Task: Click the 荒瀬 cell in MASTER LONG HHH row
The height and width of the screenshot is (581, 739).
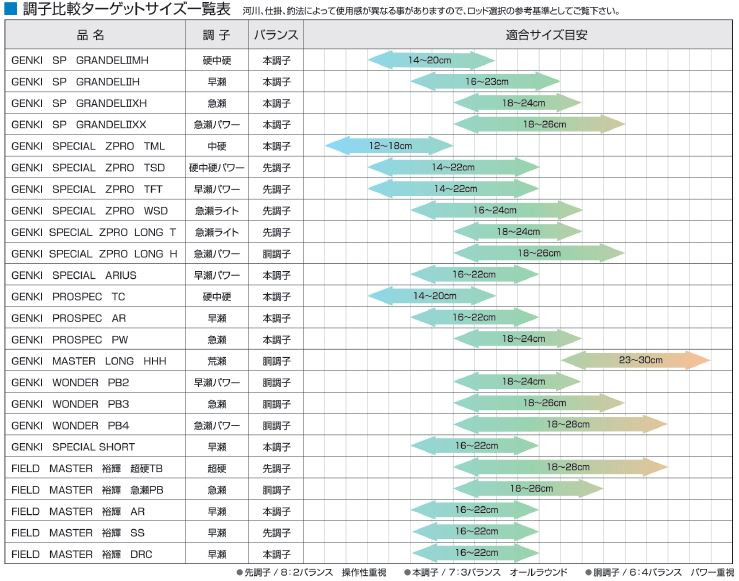Action: [x=217, y=361]
